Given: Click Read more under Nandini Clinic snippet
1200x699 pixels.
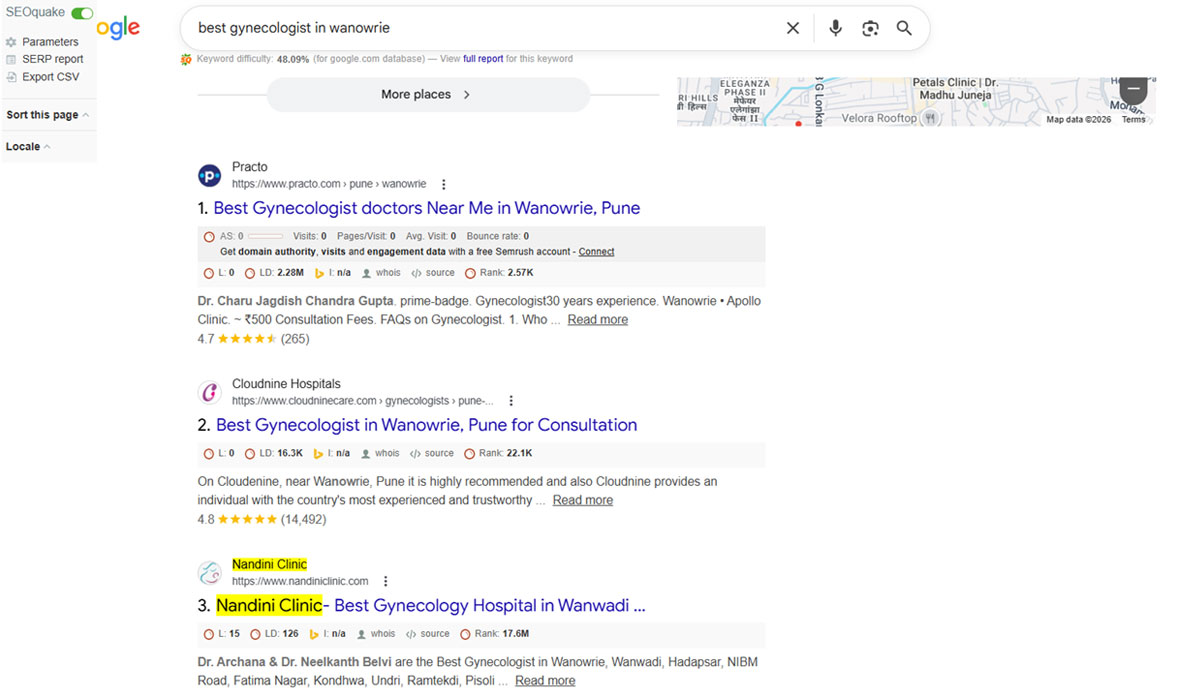Looking at the screenshot, I should [x=545, y=681].
